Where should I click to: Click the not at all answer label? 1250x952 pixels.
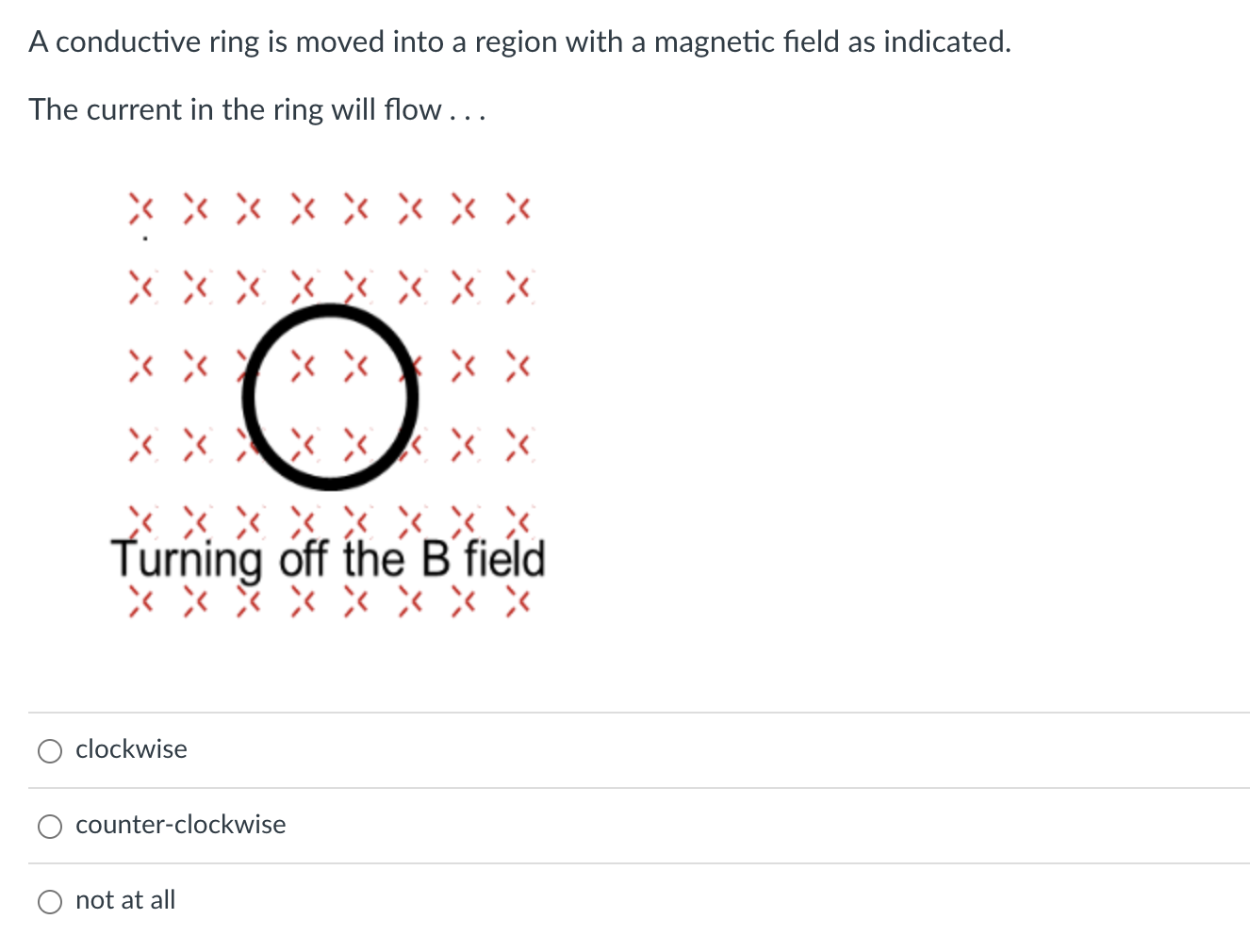tap(125, 900)
